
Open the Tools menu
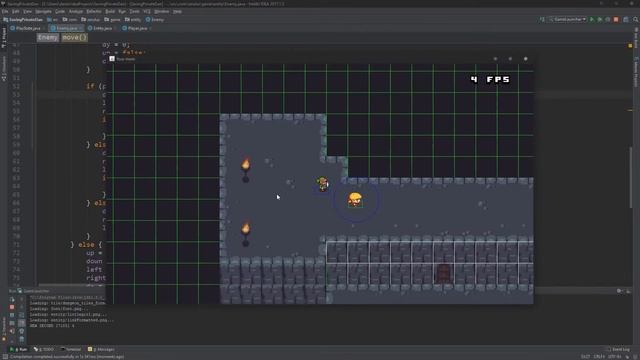(134, 11)
